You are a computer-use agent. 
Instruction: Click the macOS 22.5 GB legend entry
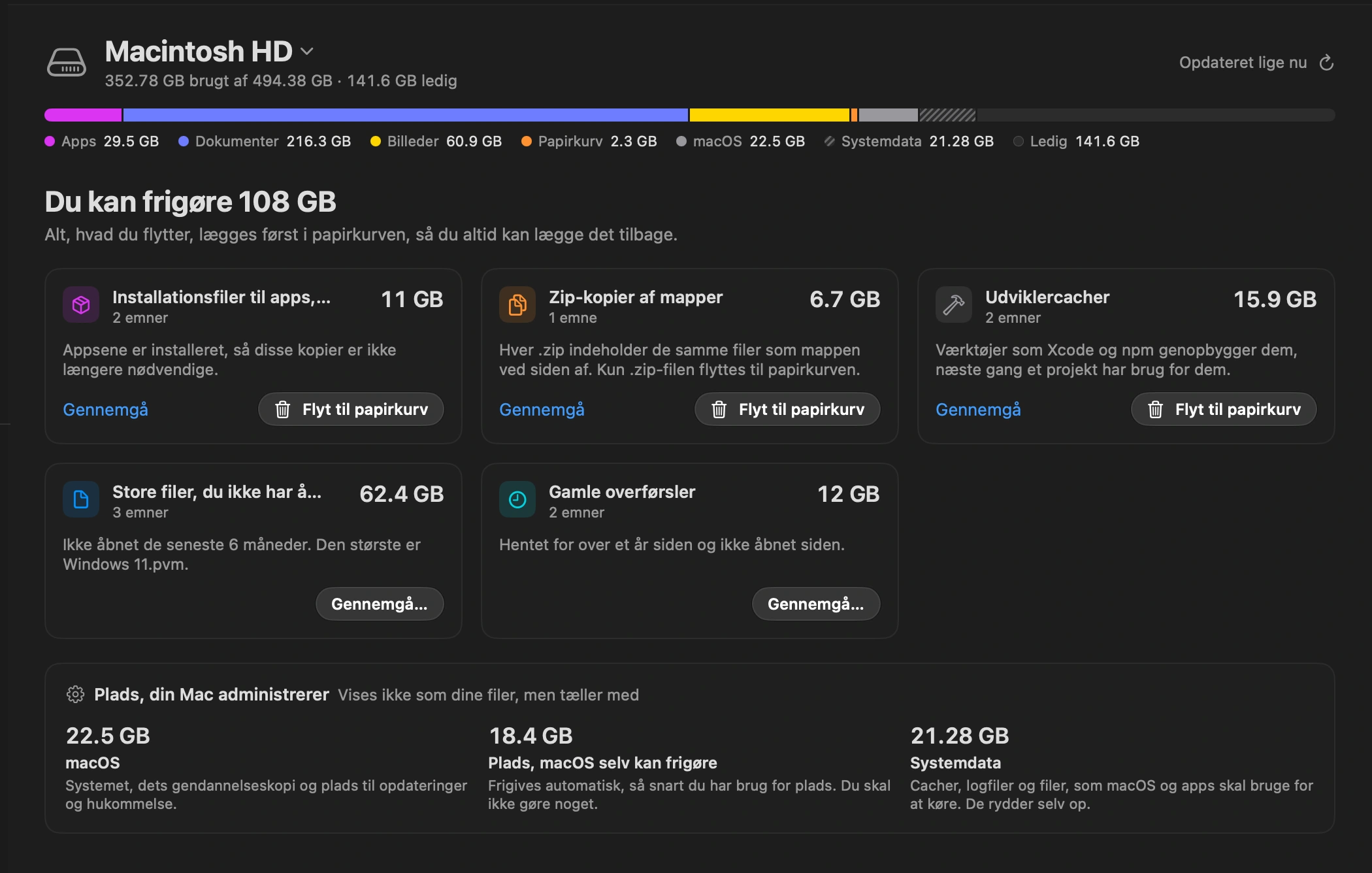tap(740, 141)
